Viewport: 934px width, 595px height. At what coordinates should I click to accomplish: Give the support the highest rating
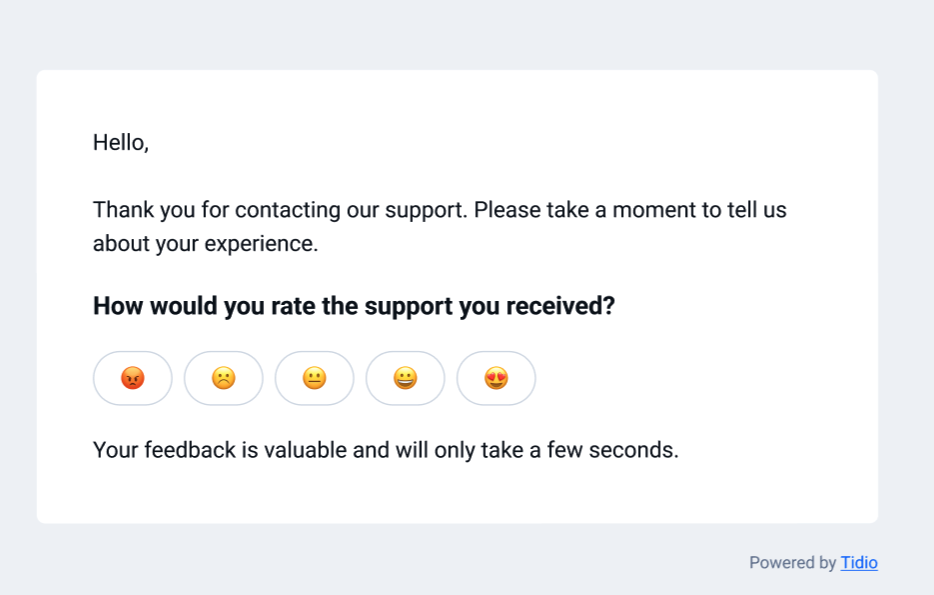pyautogui.click(x=496, y=378)
